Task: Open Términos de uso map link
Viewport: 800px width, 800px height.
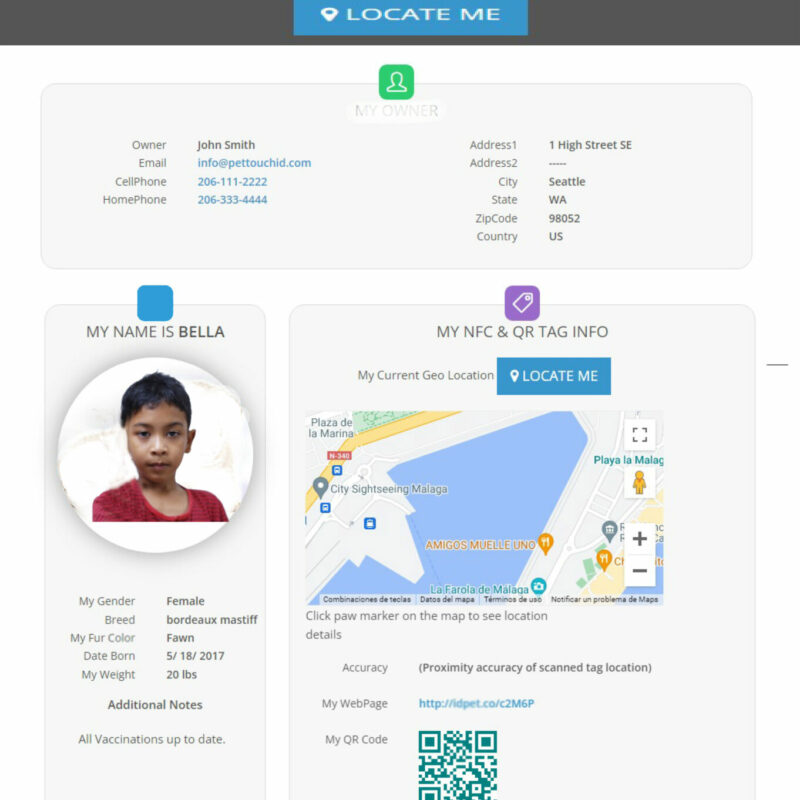Action: click(512, 599)
